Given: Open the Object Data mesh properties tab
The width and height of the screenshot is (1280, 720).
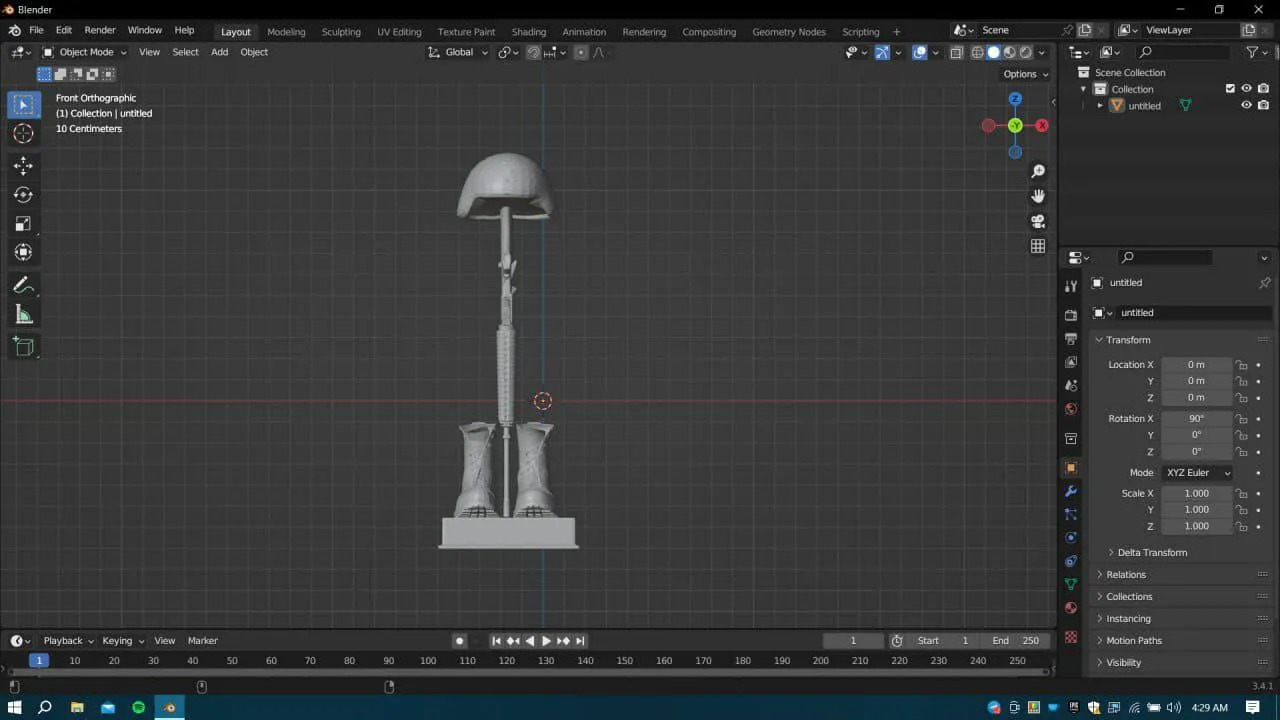Looking at the screenshot, I should [x=1071, y=584].
